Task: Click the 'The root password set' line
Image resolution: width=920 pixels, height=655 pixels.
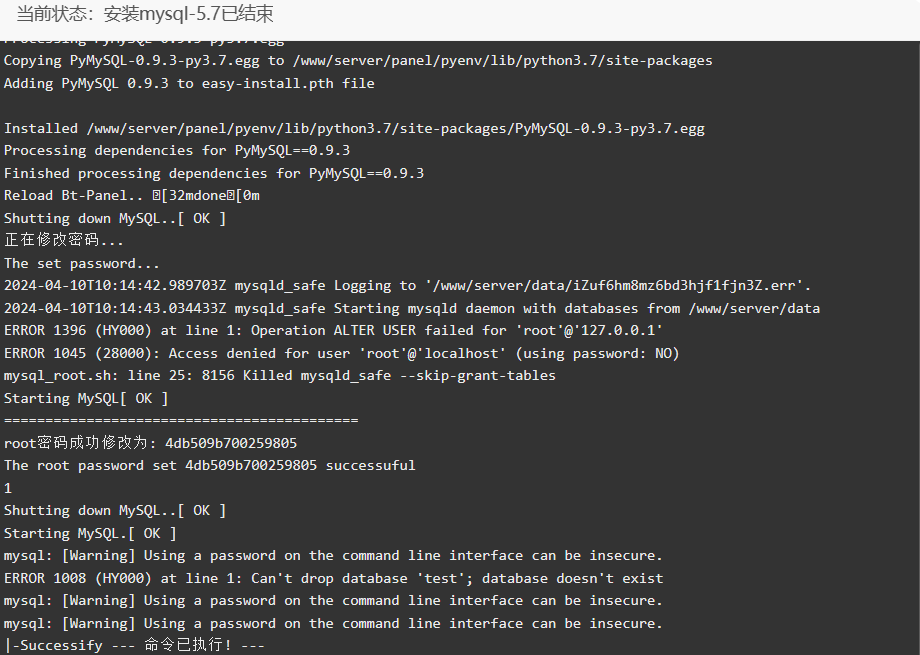Action: [209, 465]
